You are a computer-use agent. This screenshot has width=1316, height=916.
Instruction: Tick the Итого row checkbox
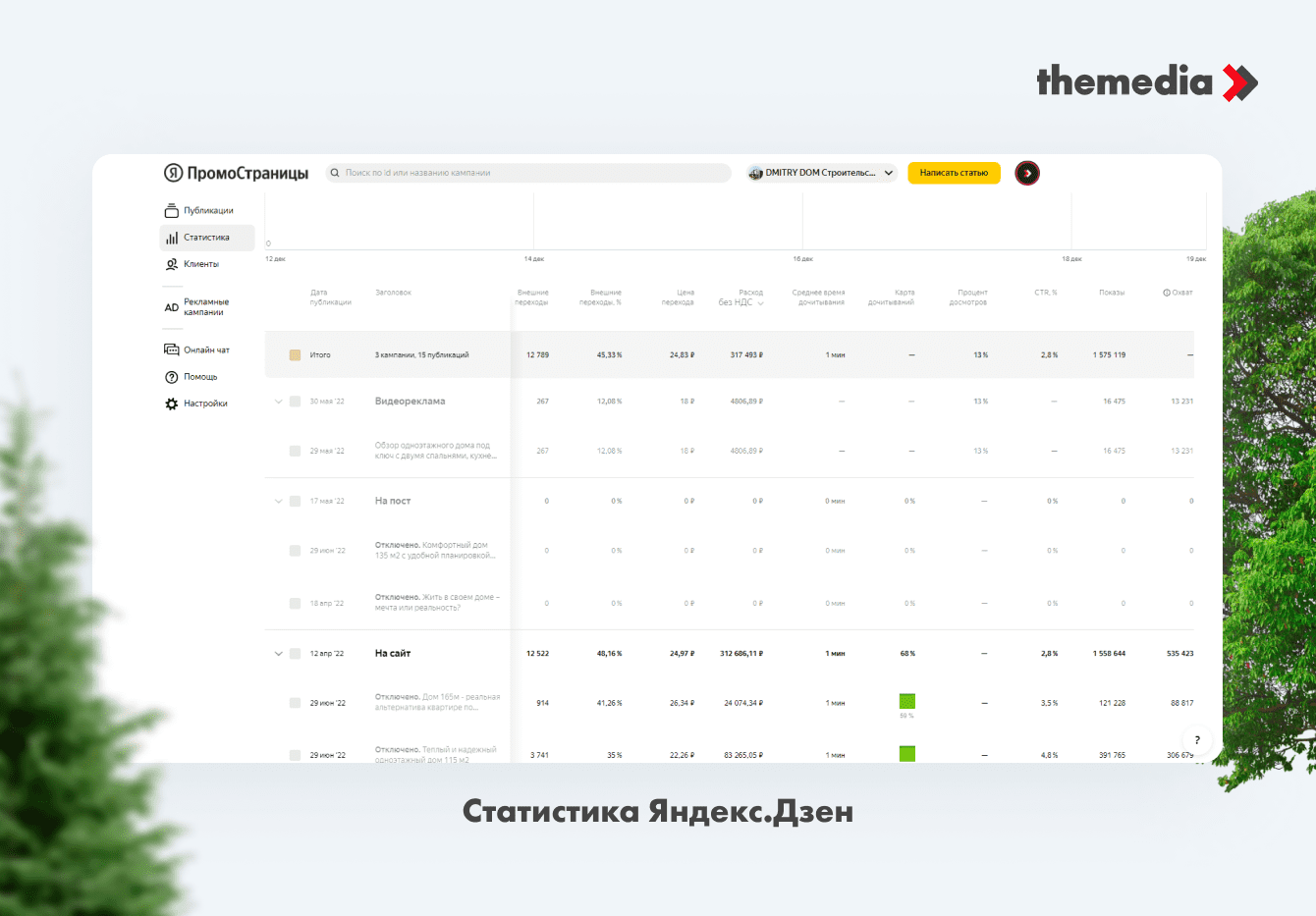pyautogui.click(x=295, y=355)
